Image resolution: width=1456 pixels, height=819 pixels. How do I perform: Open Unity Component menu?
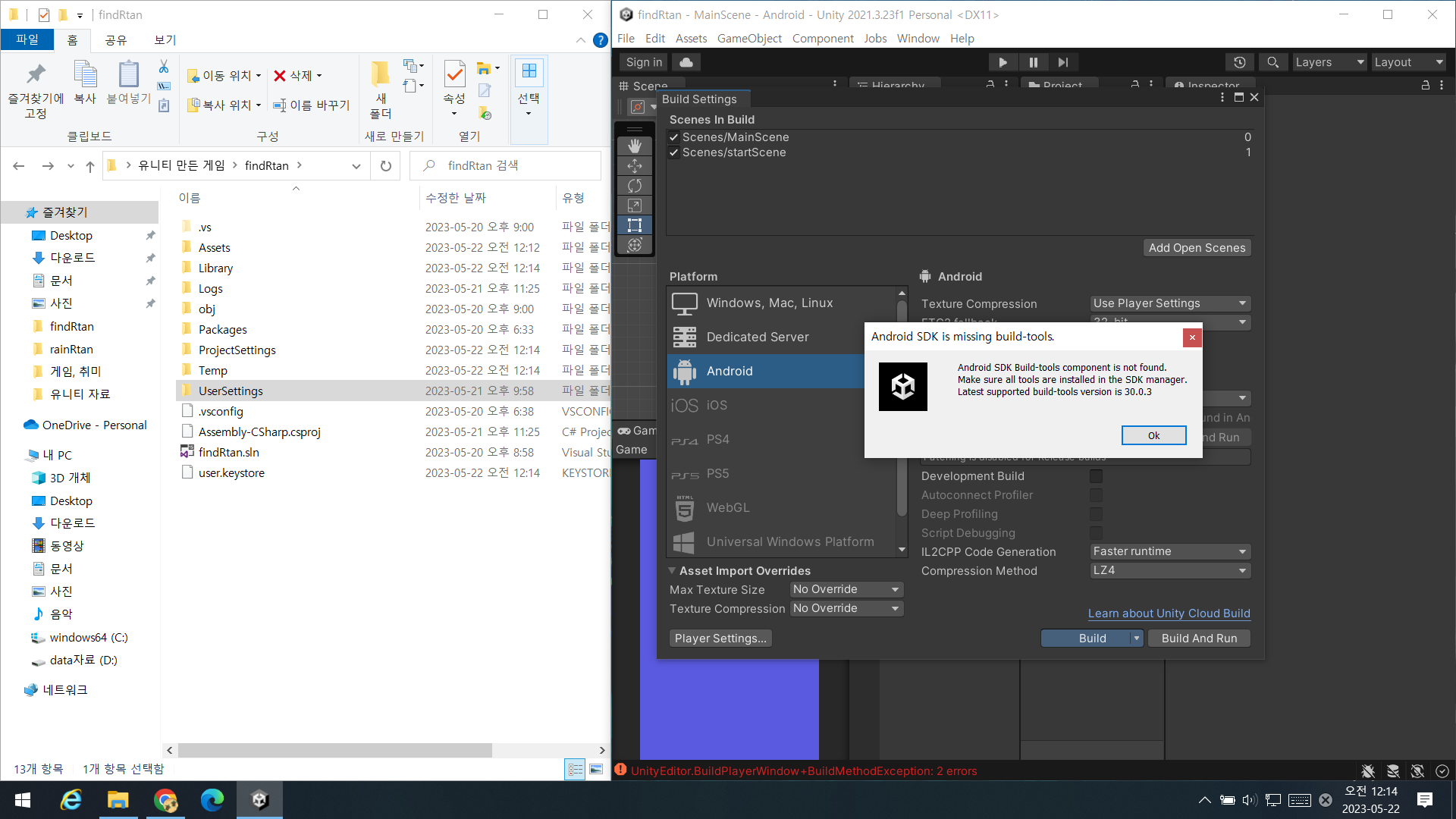(823, 39)
